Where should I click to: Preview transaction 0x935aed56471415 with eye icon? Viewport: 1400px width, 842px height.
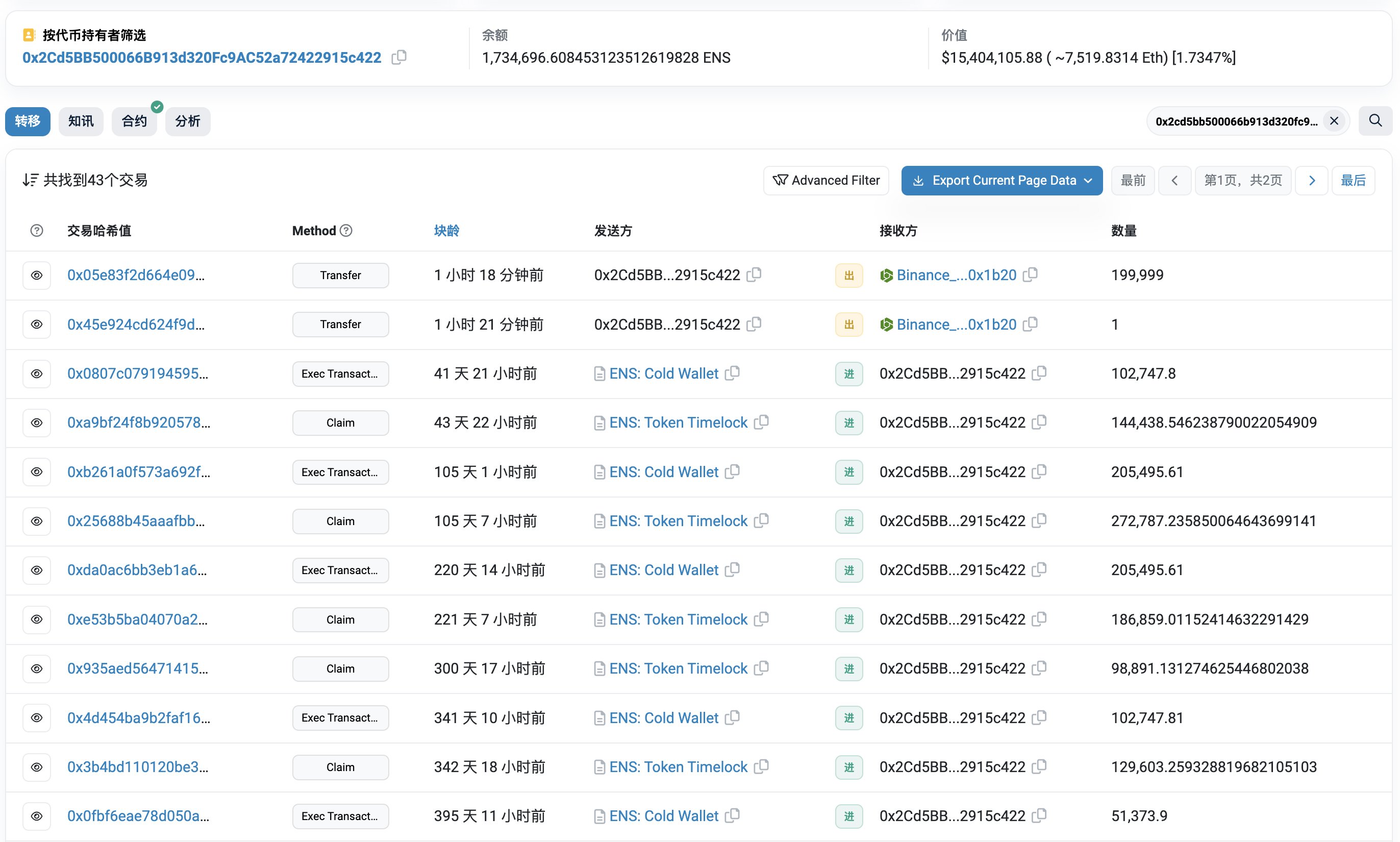(37, 669)
